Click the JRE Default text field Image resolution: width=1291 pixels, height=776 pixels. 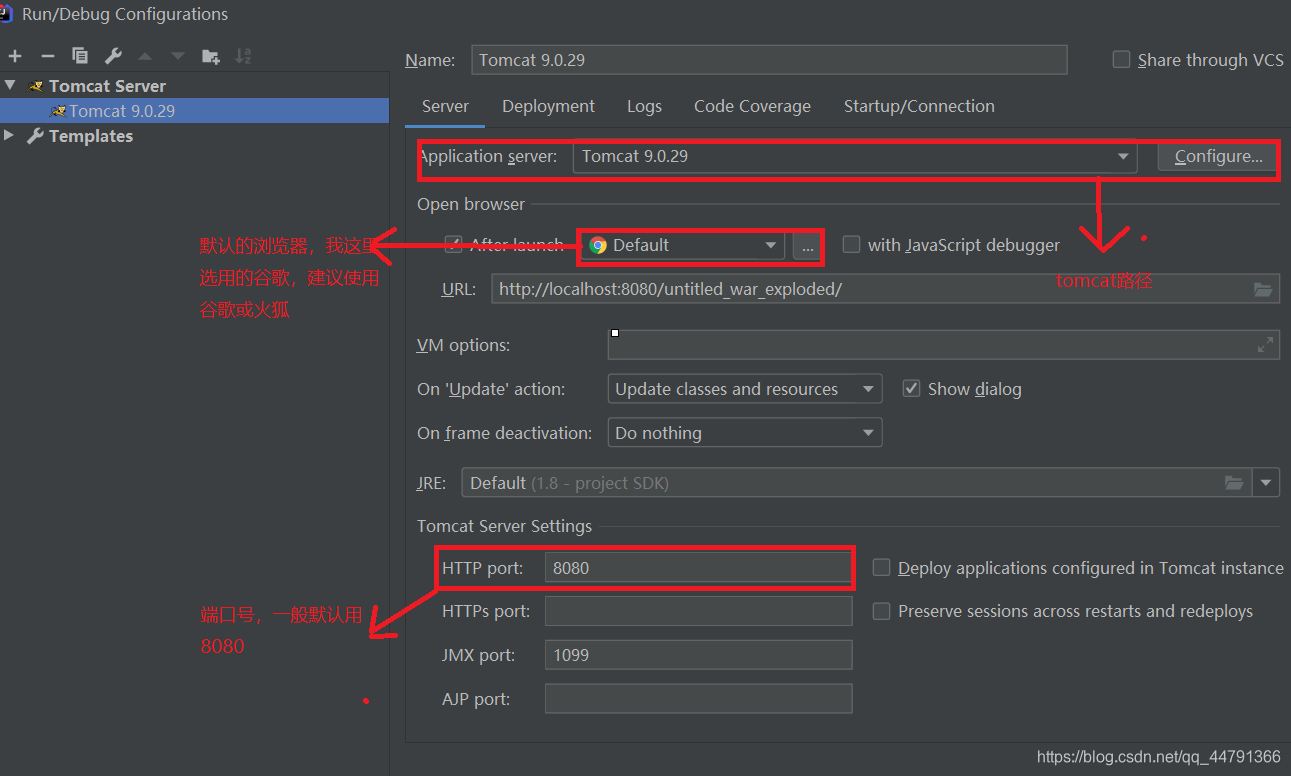pos(856,483)
